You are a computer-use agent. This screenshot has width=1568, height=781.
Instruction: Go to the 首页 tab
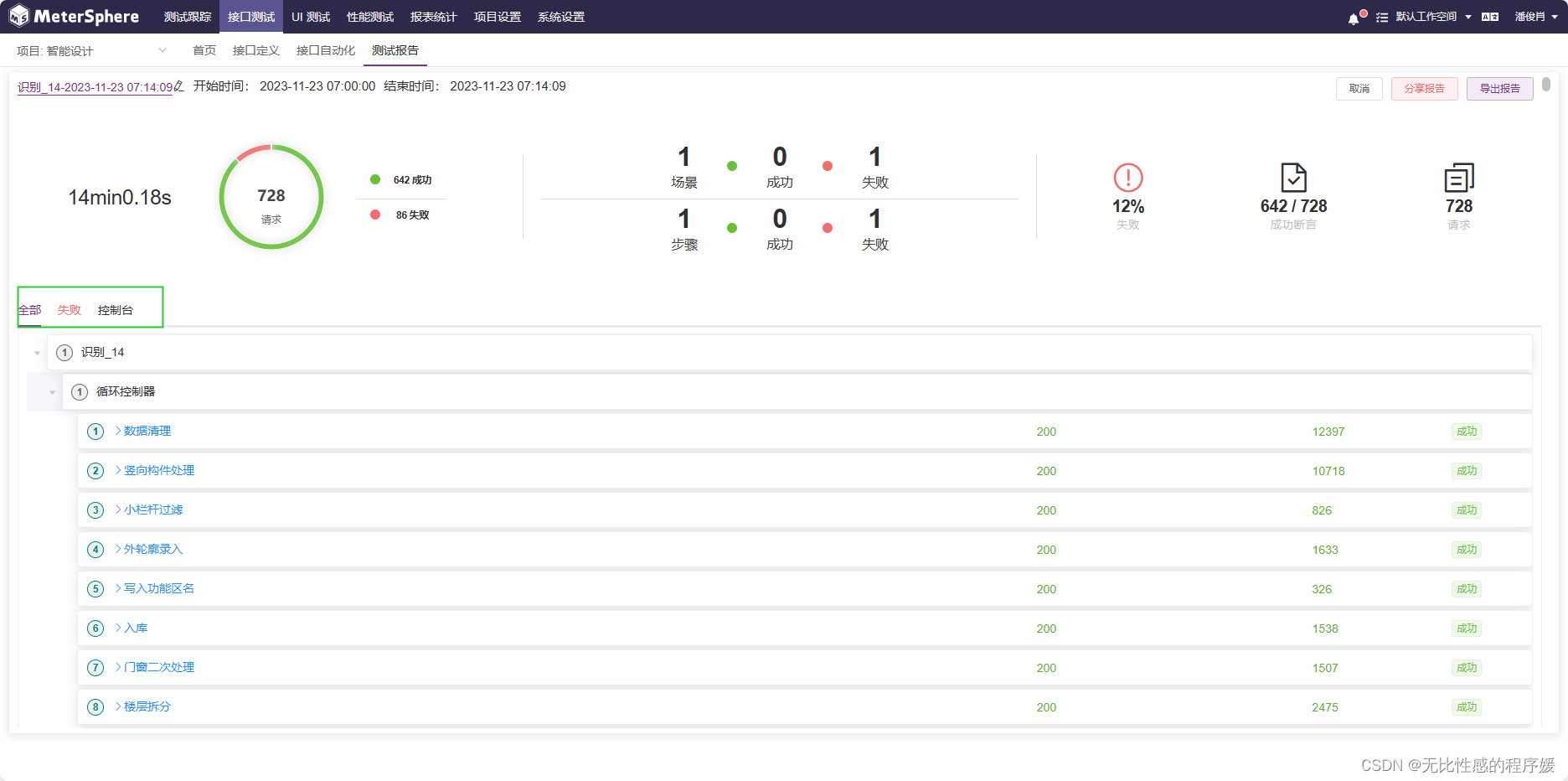204,50
